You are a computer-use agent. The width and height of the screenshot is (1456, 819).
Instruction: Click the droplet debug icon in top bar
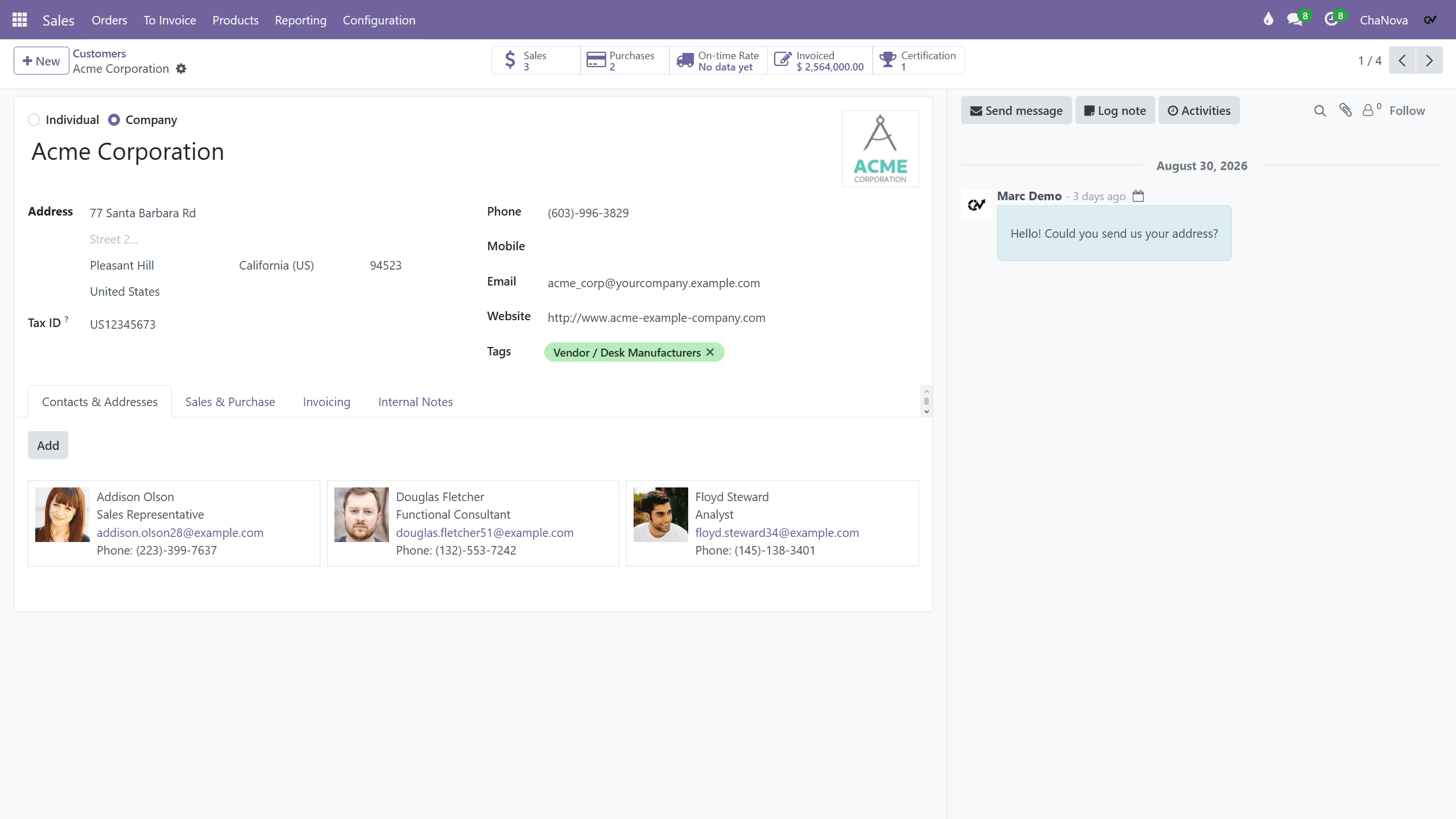coord(1268,19)
